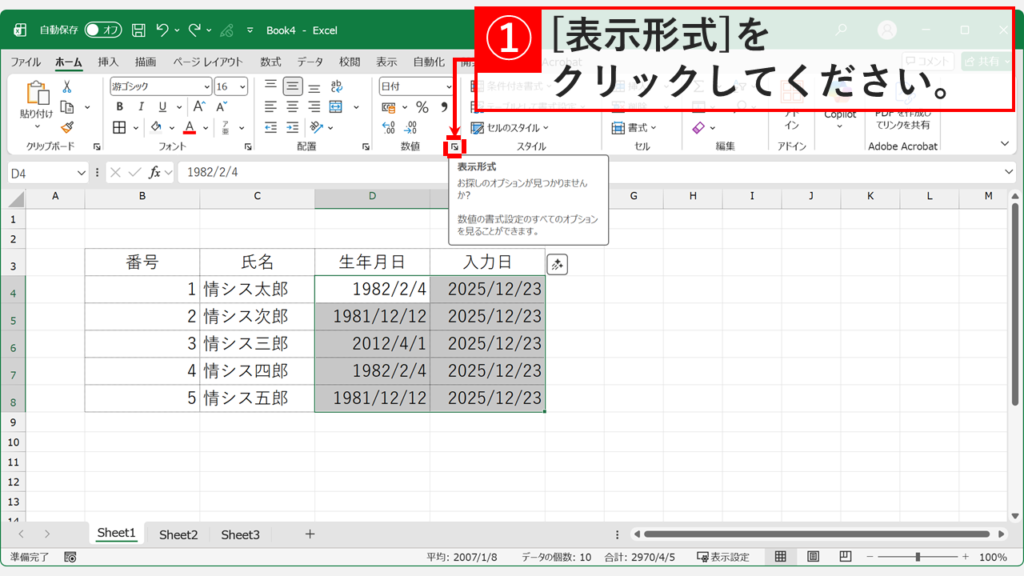Click the Increase Decimal icon
This screenshot has height=576, width=1024.
pos(387,126)
